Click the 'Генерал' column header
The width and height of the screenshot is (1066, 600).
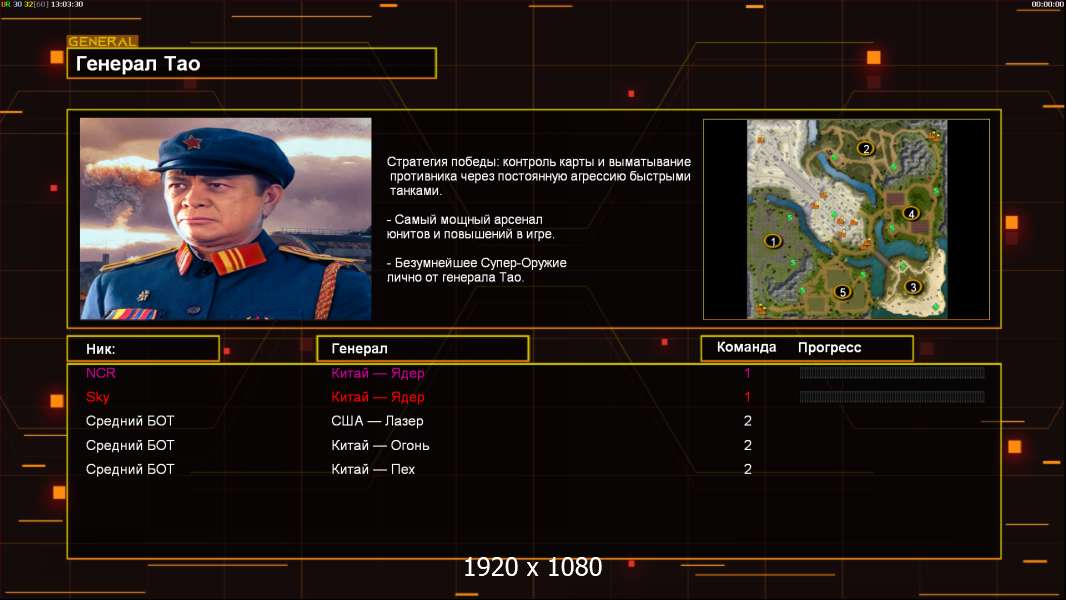423,349
